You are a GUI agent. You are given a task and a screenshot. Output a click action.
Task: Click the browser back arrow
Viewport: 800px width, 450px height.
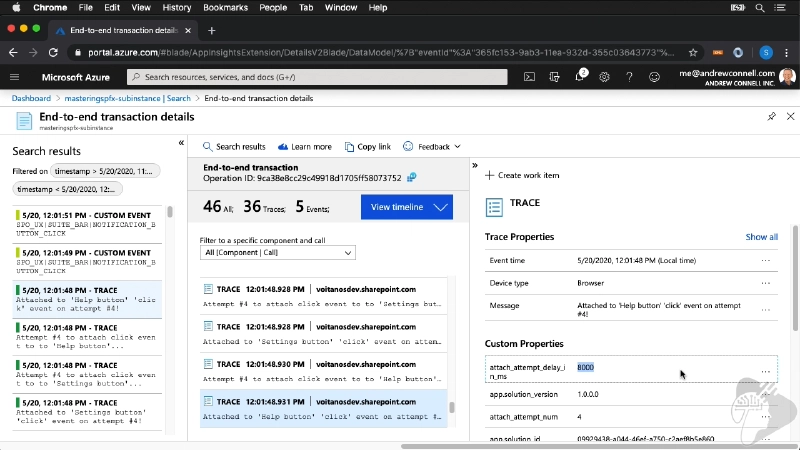click(x=13, y=53)
